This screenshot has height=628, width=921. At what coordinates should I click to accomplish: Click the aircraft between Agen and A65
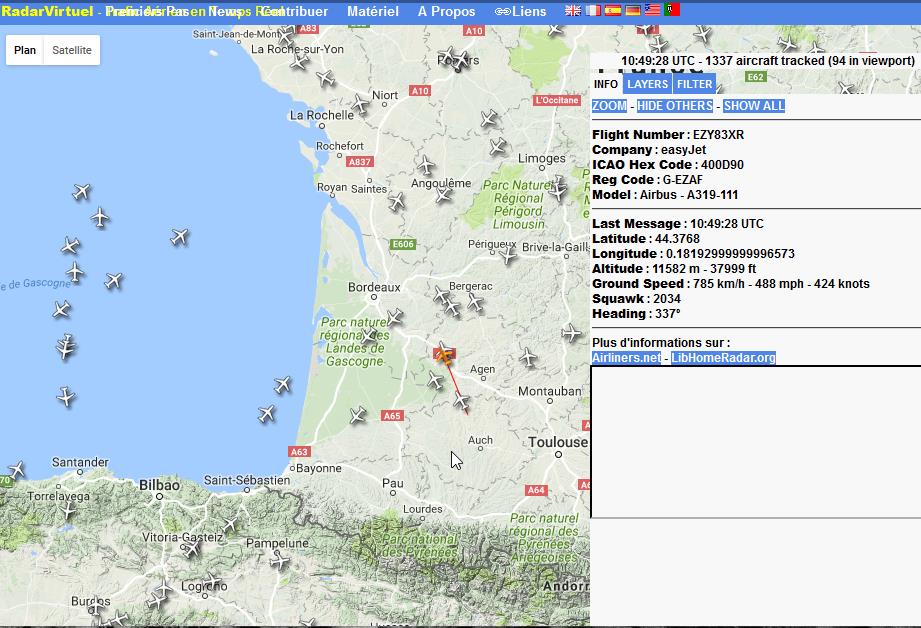click(435, 380)
